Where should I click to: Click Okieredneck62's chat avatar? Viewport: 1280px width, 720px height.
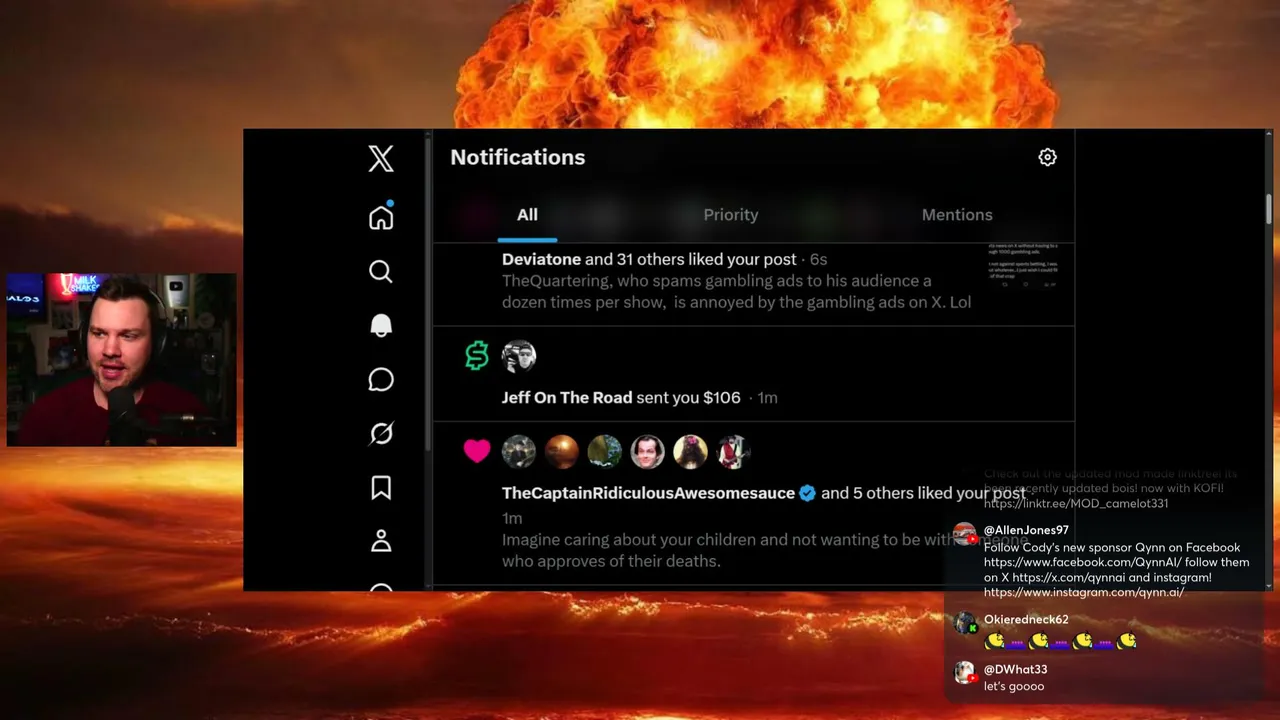pyautogui.click(x=964, y=624)
